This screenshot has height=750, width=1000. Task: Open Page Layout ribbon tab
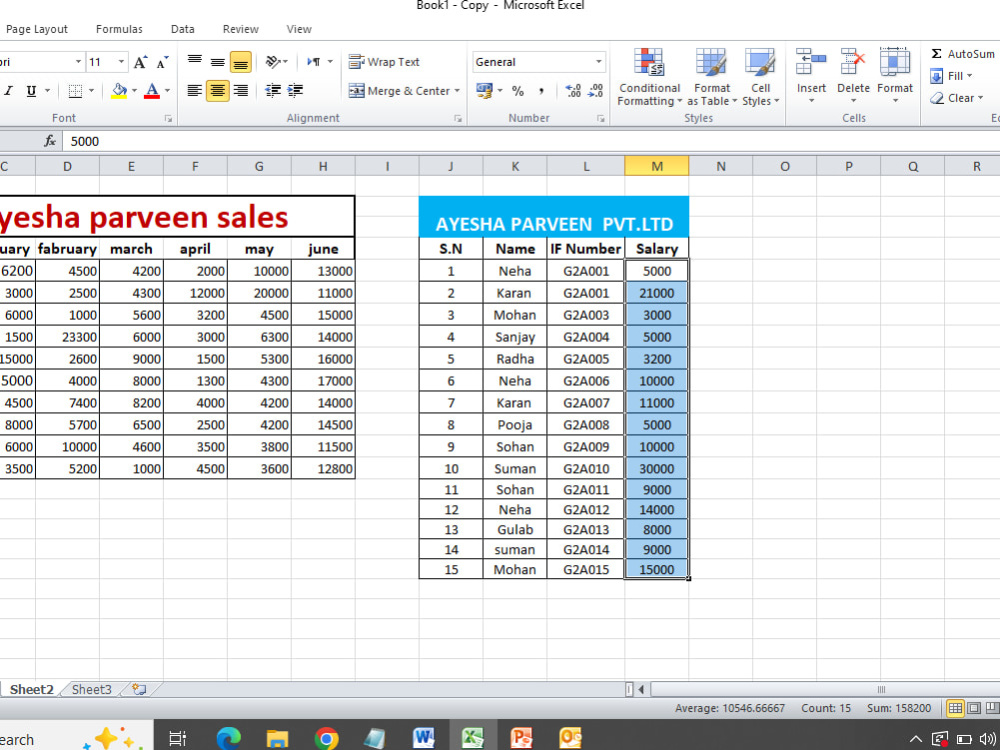click(x=36, y=29)
